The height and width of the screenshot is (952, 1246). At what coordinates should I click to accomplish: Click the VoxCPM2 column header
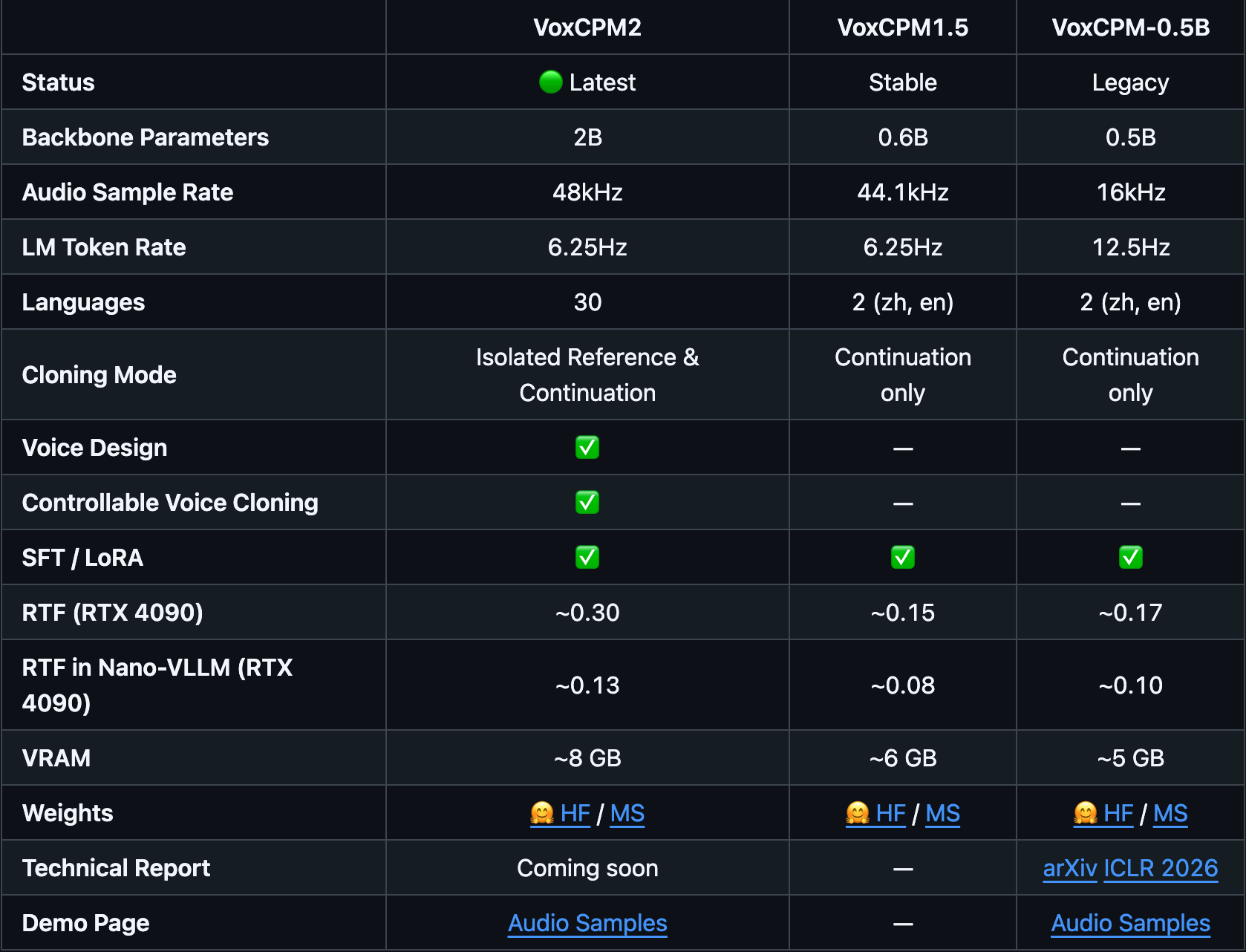coord(587,27)
